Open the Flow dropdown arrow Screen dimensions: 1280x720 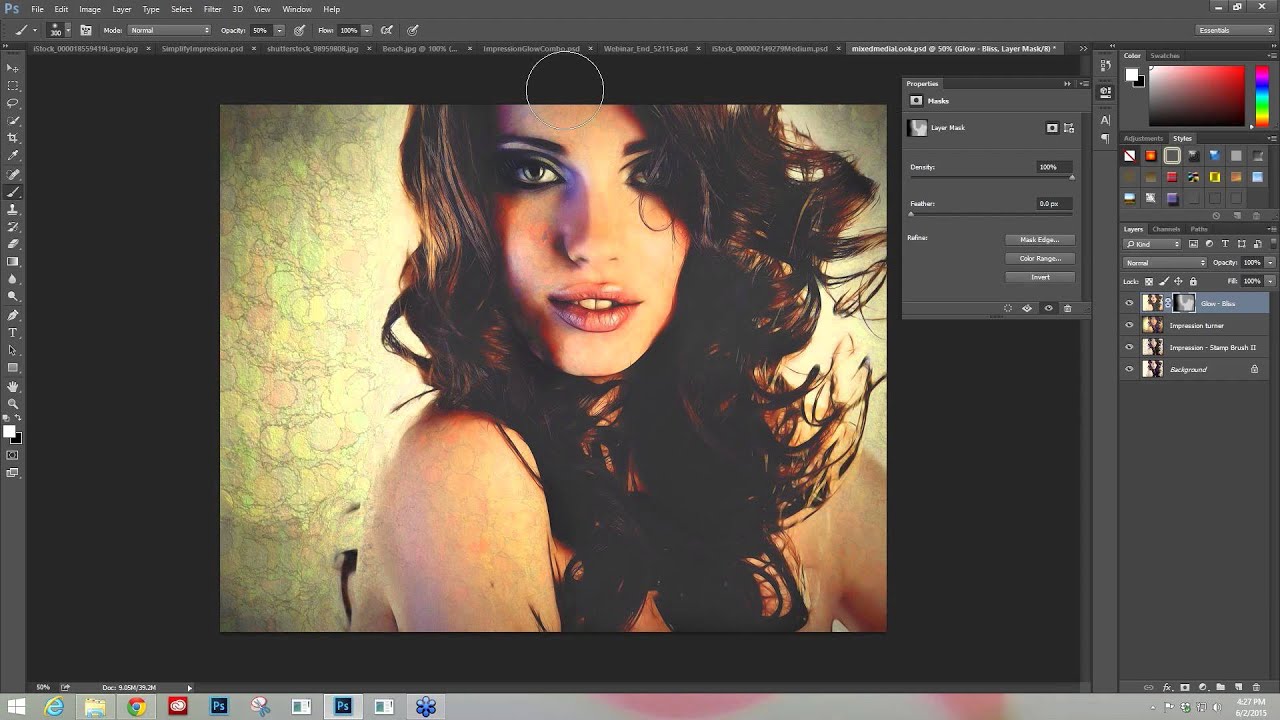[x=367, y=30]
